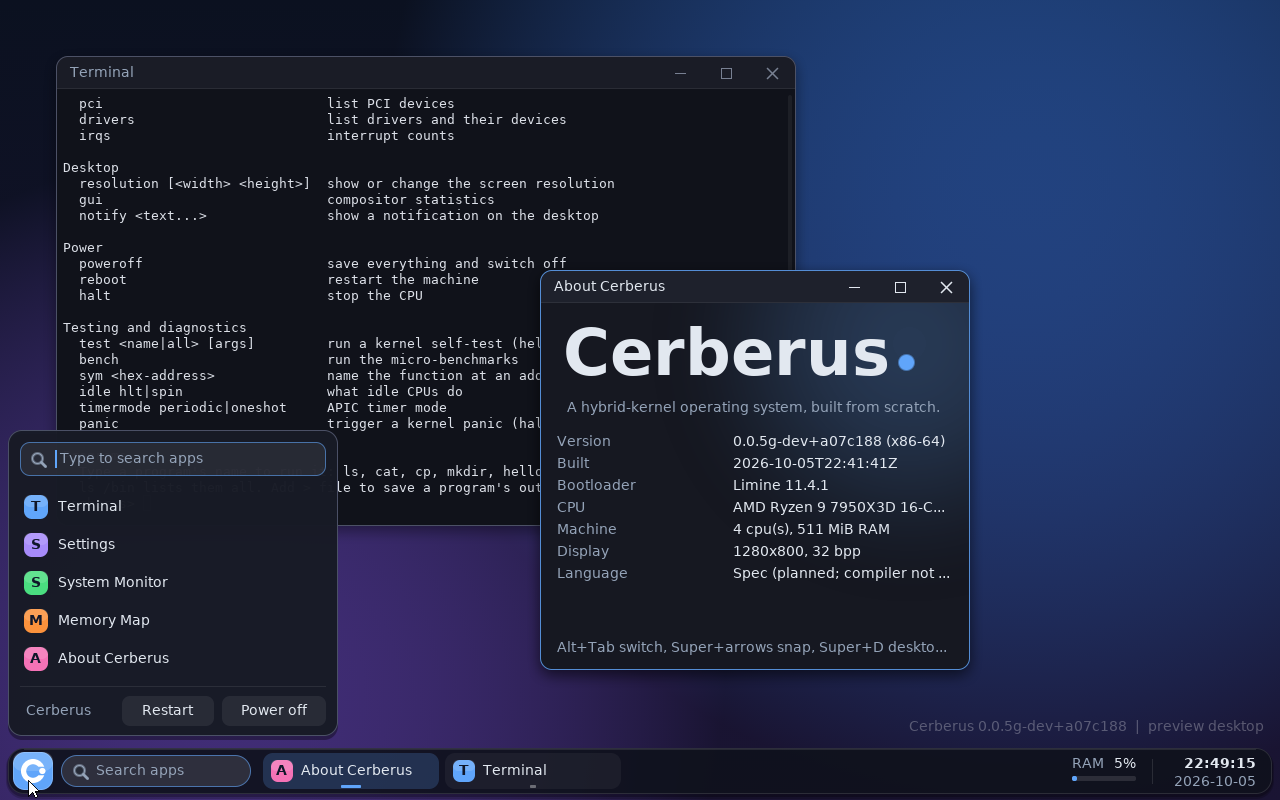Maximize the Terminal window
Image resolution: width=1280 pixels, height=800 pixels.
726,73
